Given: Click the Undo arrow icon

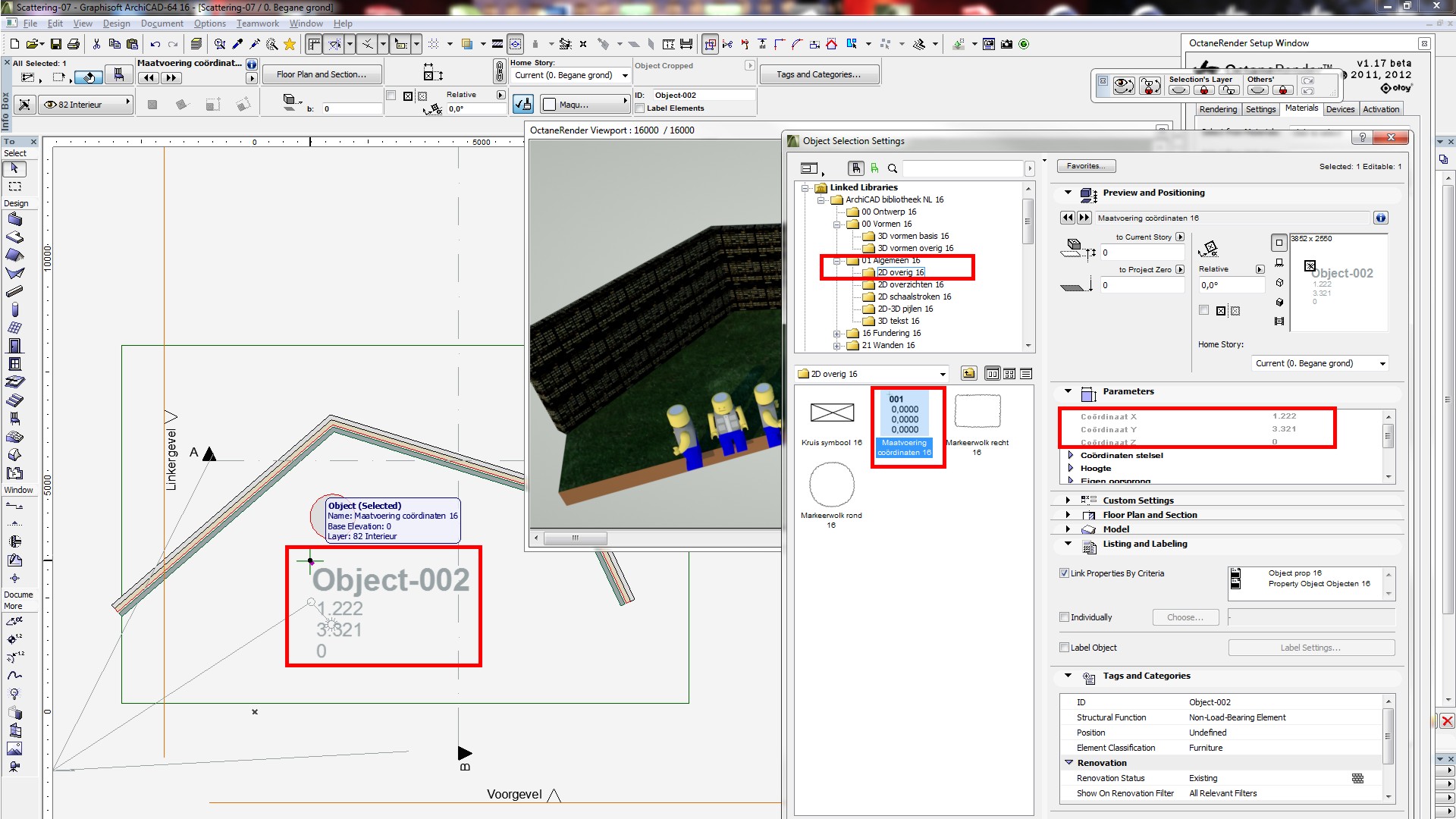Looking at the screenshot, I should [x=155, y=45].
